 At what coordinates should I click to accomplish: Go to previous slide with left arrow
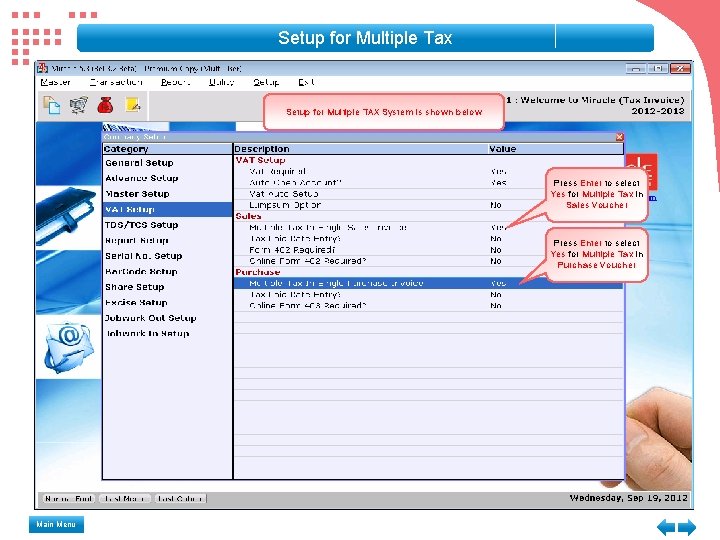[x=666, y=527]
